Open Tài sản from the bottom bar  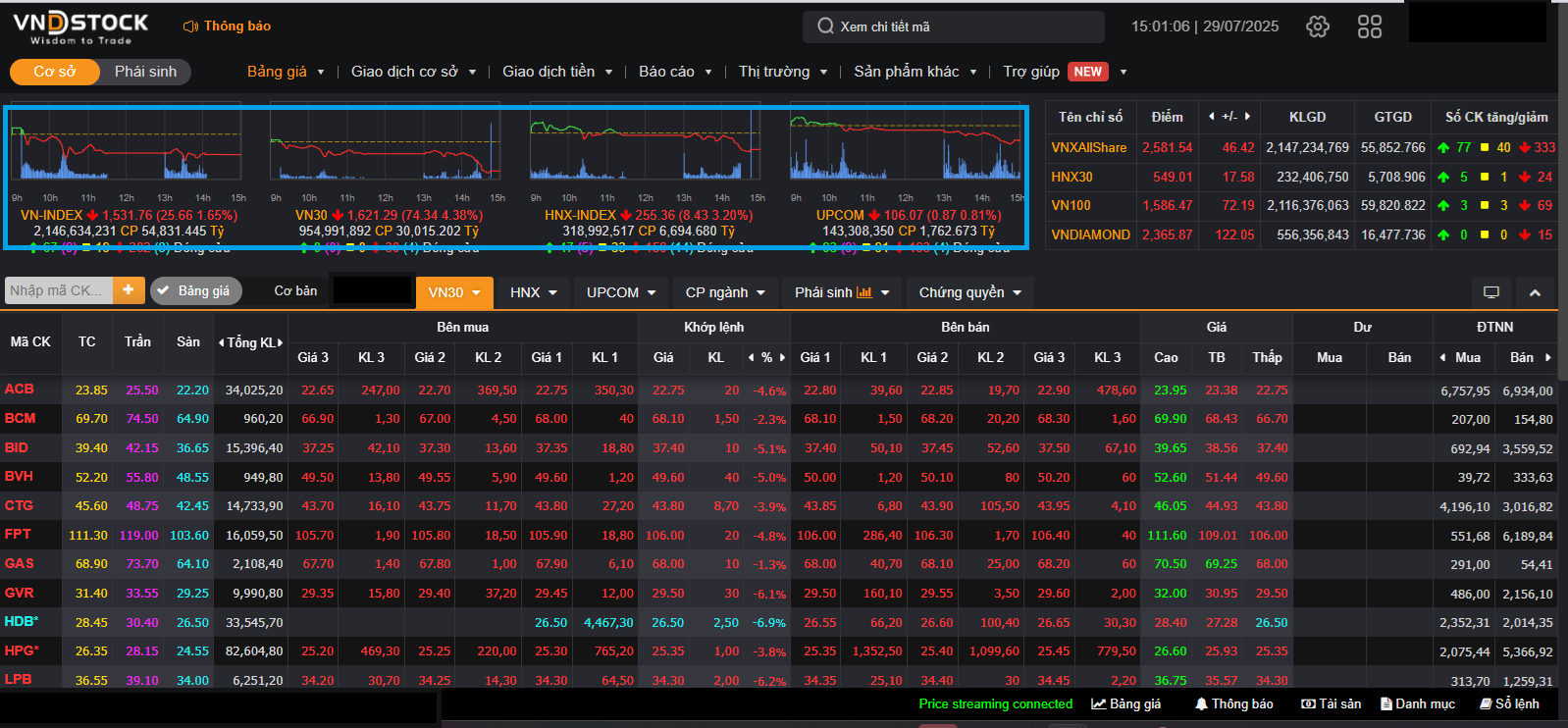pos(1331,703)
